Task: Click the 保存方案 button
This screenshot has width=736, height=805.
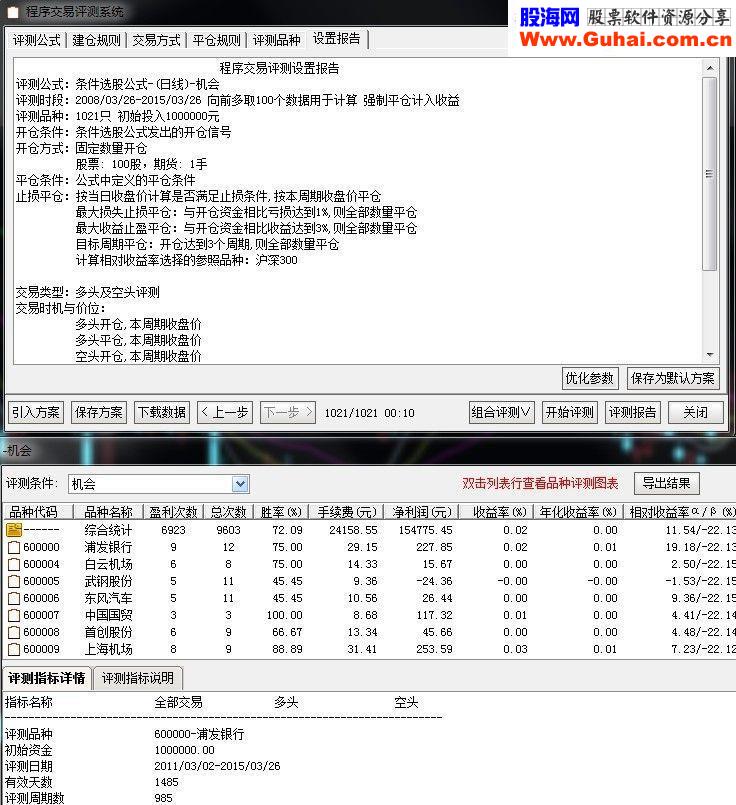Action: click(x=99, y=412)
